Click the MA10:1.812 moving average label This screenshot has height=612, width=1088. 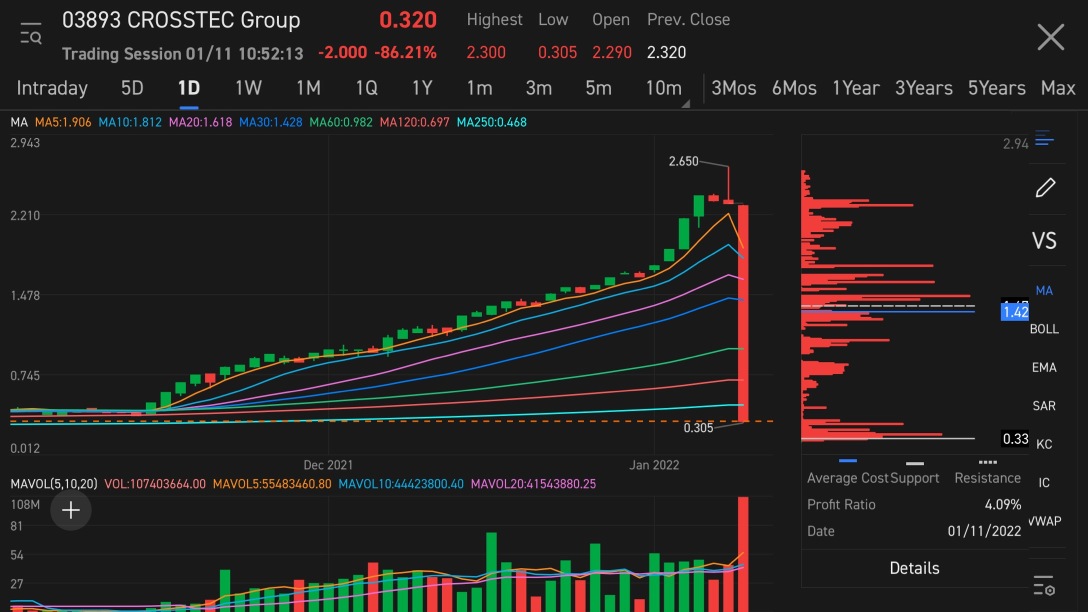click(130, 122)
